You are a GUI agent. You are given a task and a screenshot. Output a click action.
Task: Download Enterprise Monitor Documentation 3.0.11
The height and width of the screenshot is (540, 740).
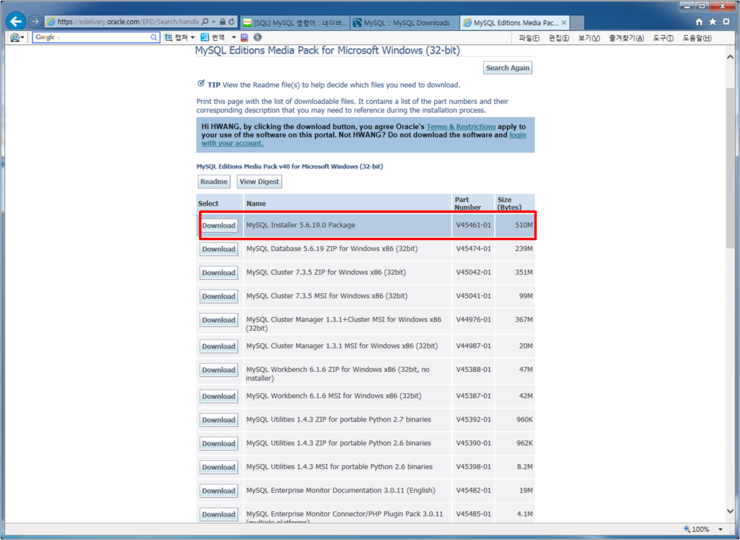point(219,491)
